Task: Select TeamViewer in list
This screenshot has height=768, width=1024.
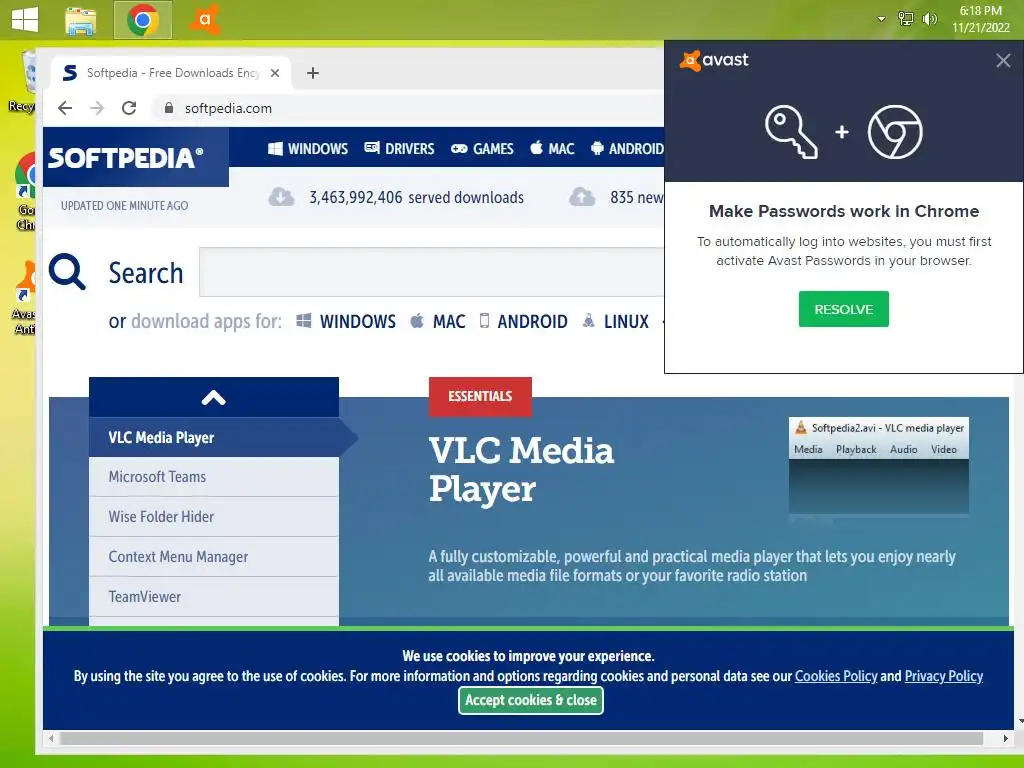Action: [x=214, y=596]
